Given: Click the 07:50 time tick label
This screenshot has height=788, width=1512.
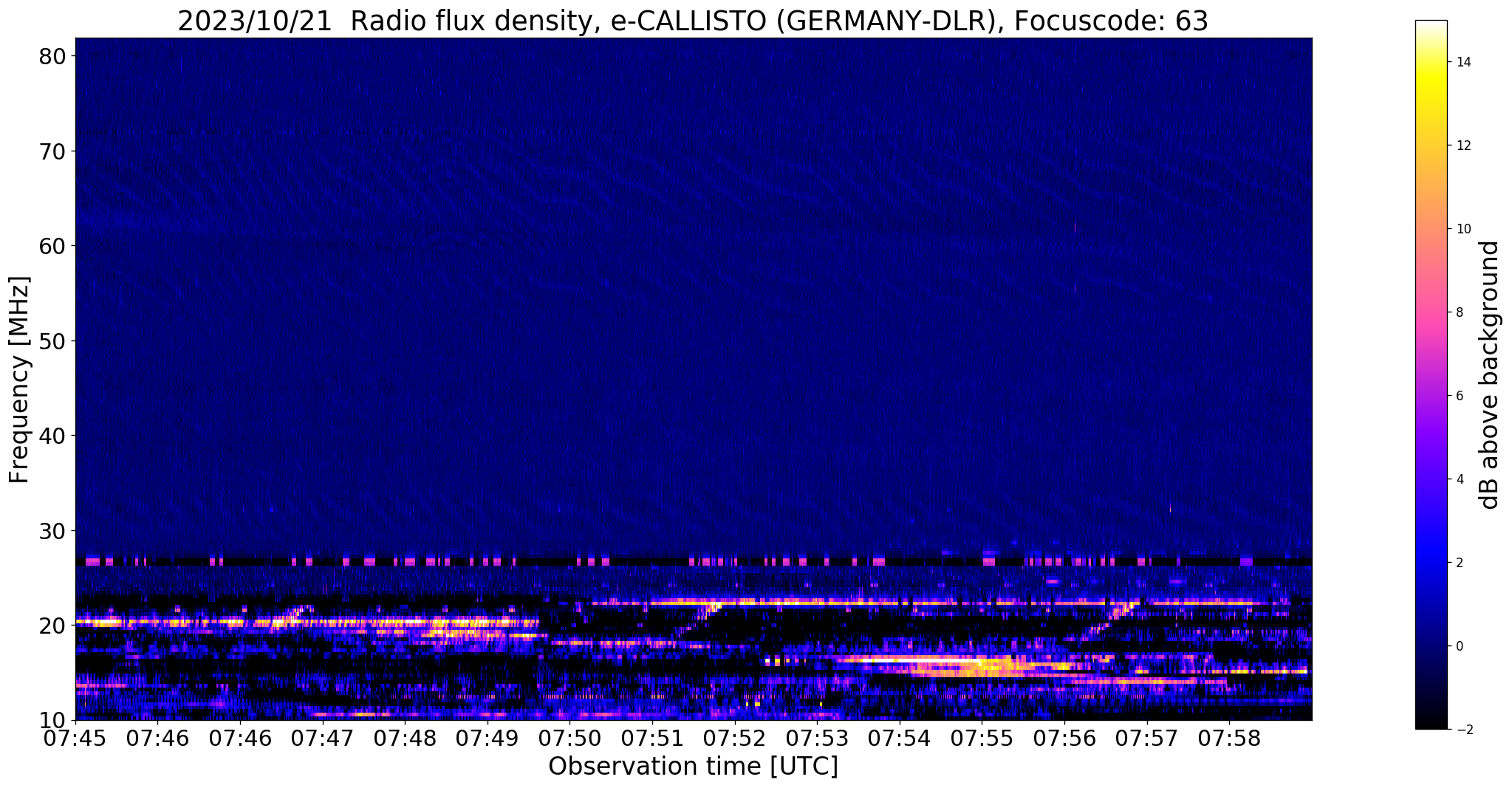Looking at the screenshot, I should (570, 738).
